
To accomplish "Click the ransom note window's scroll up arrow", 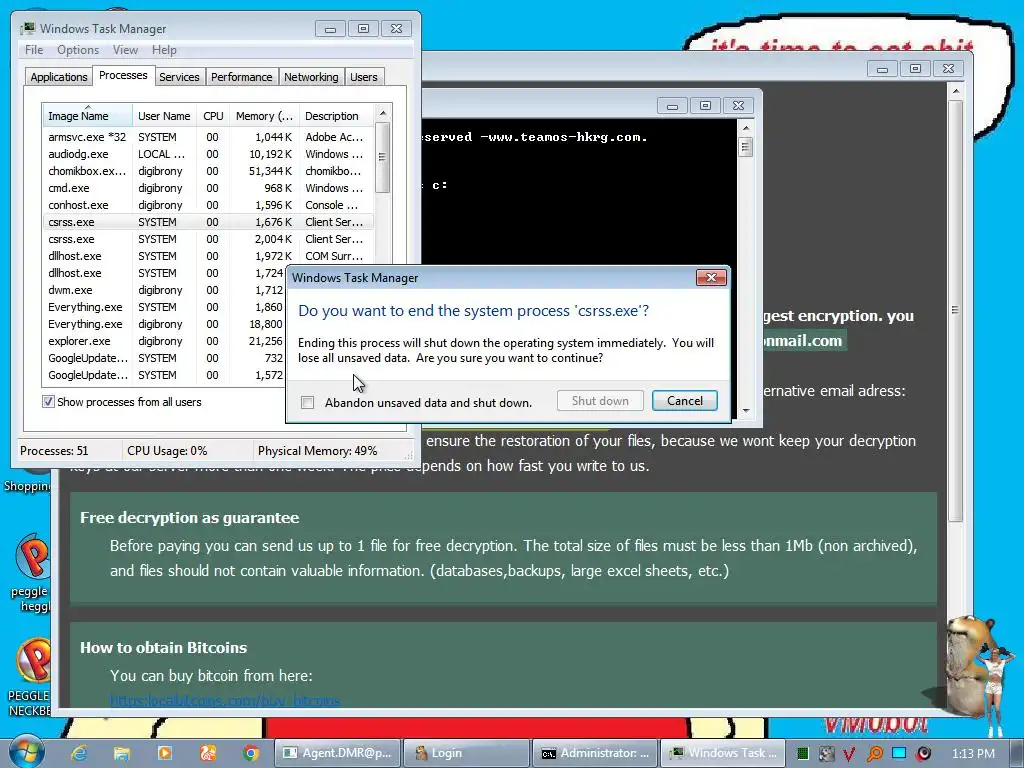I will pos(955,91).
